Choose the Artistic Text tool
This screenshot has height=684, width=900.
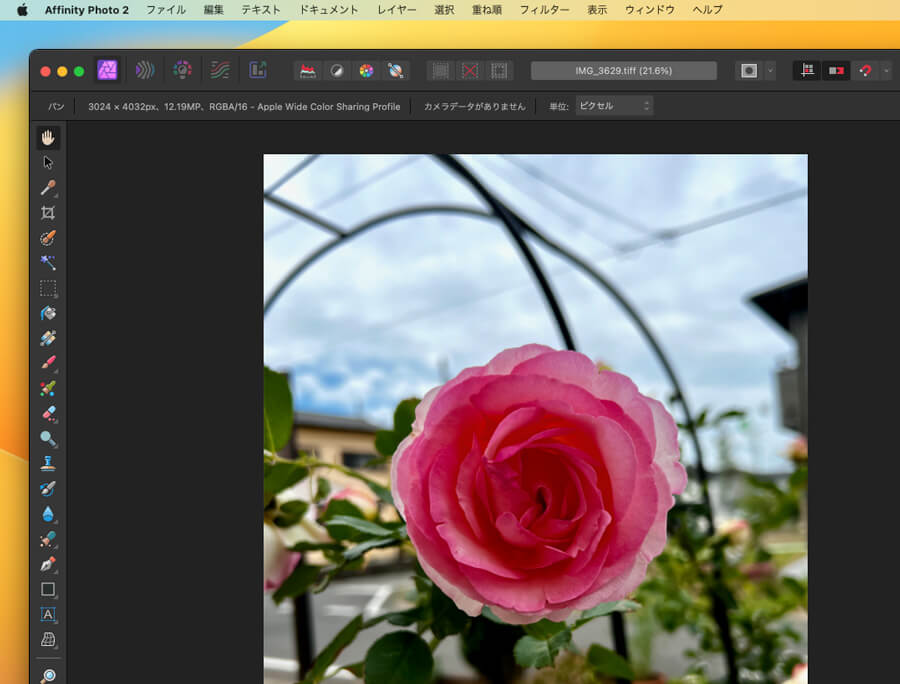[x=47, y=615]
